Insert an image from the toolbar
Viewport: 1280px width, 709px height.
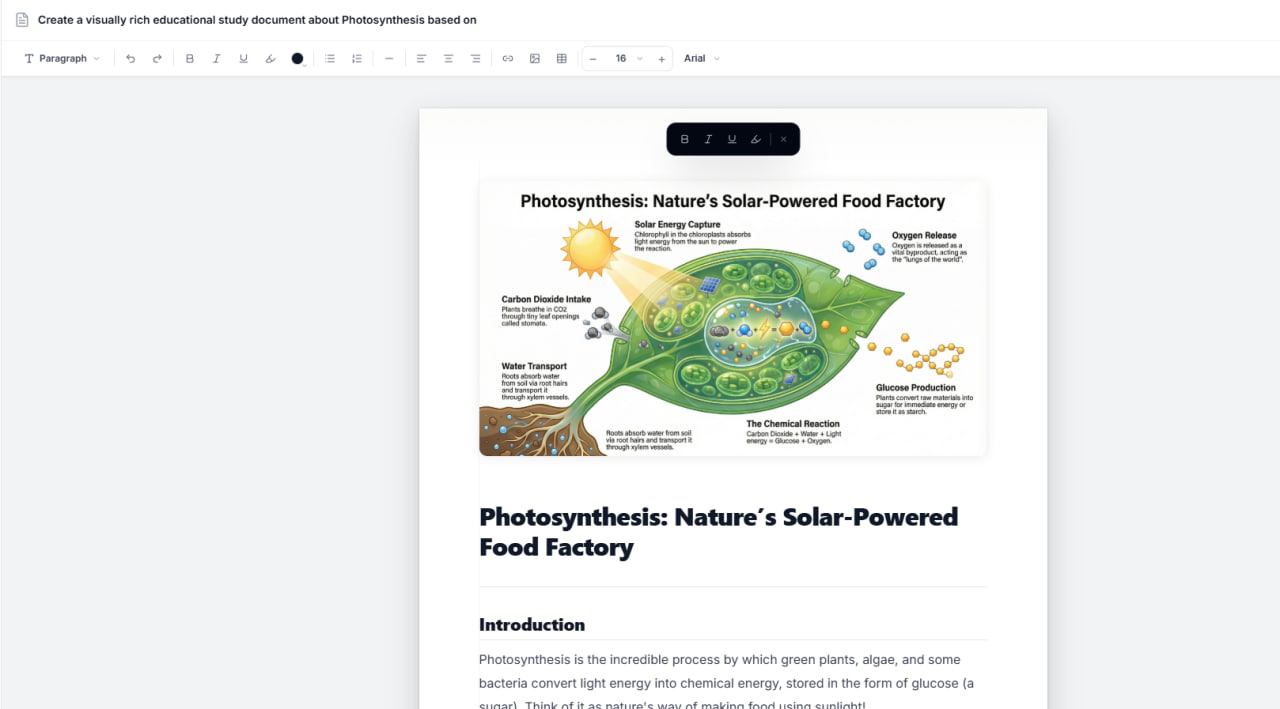point(535,59)
